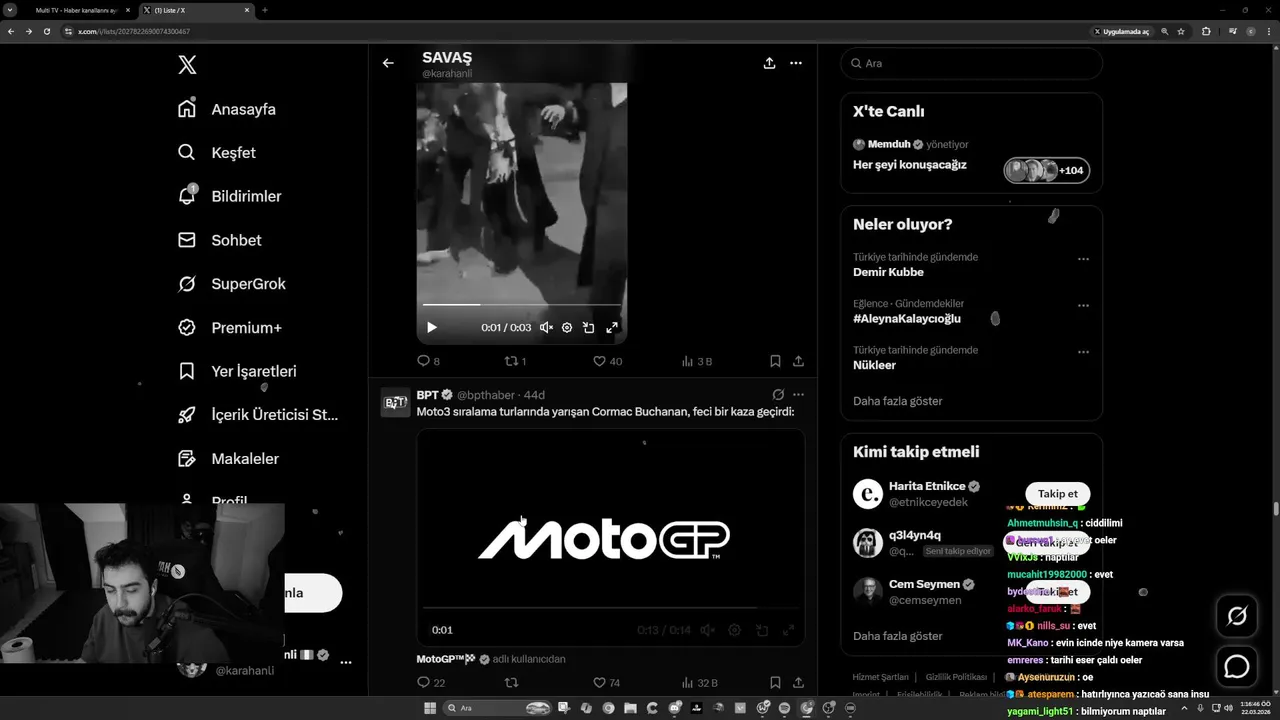Open Grok explain icon on BPT post
Screen dimensions: 1280x720
778,395
